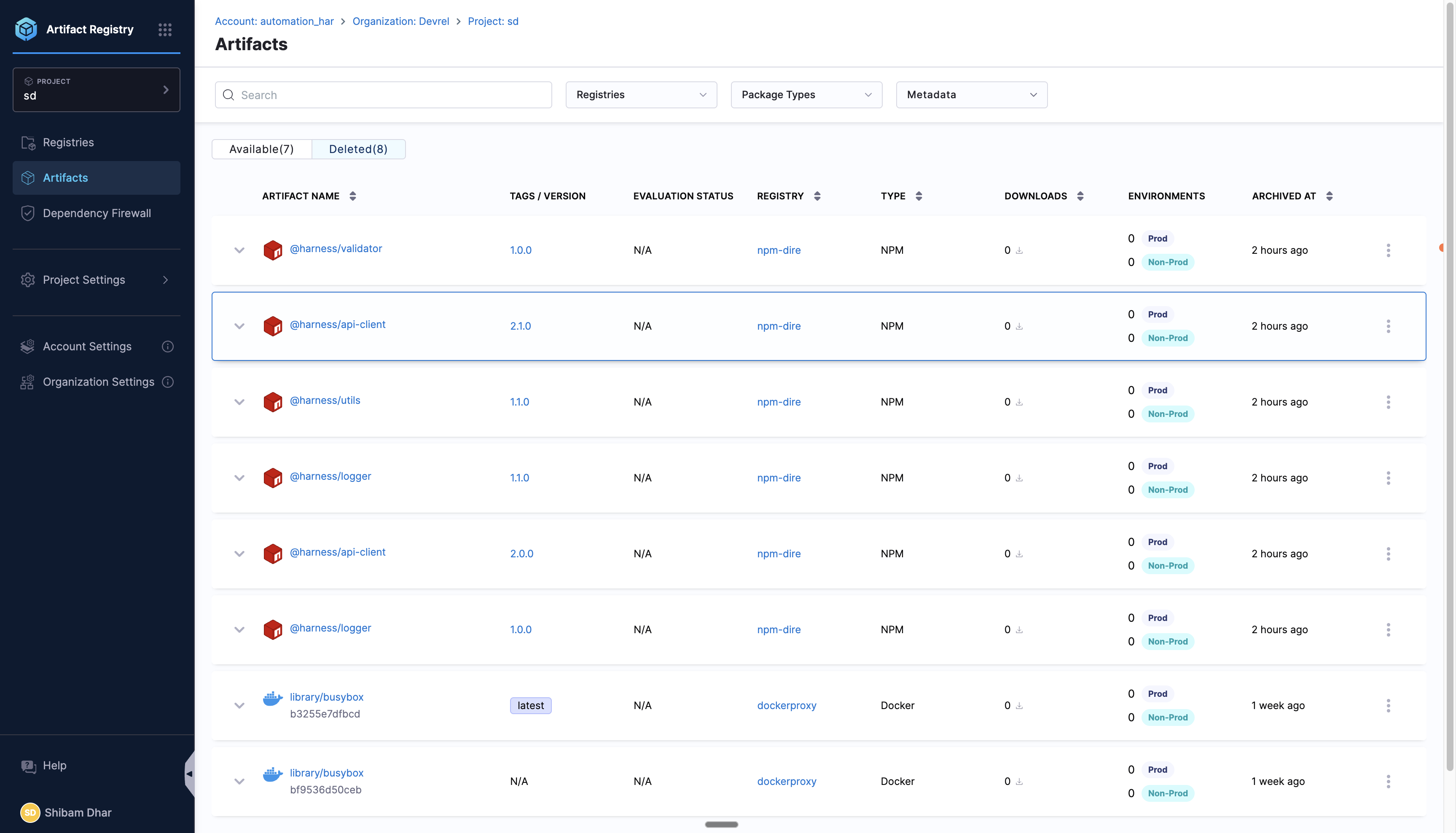The width and height of the screenshot is (1456, 833).
Task: Expand the @harness/api-client 2.1.0 row chevron
Action: pos(240,326)
